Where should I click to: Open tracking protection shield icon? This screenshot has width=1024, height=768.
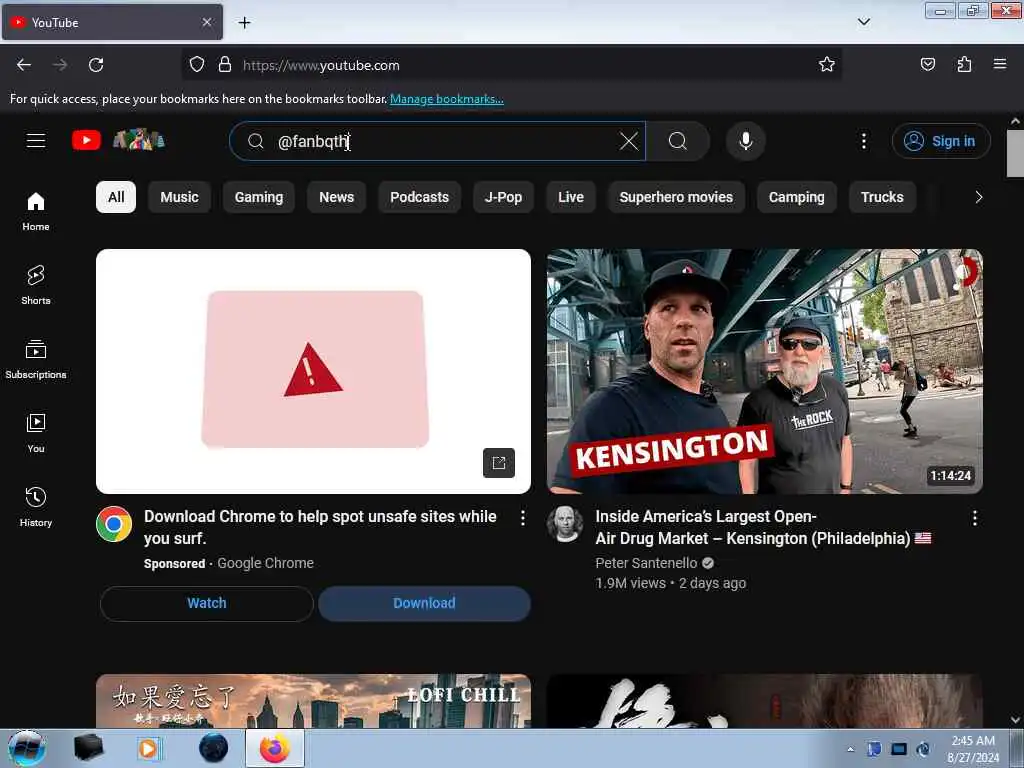pyautogui.click(x=197, y=65)
